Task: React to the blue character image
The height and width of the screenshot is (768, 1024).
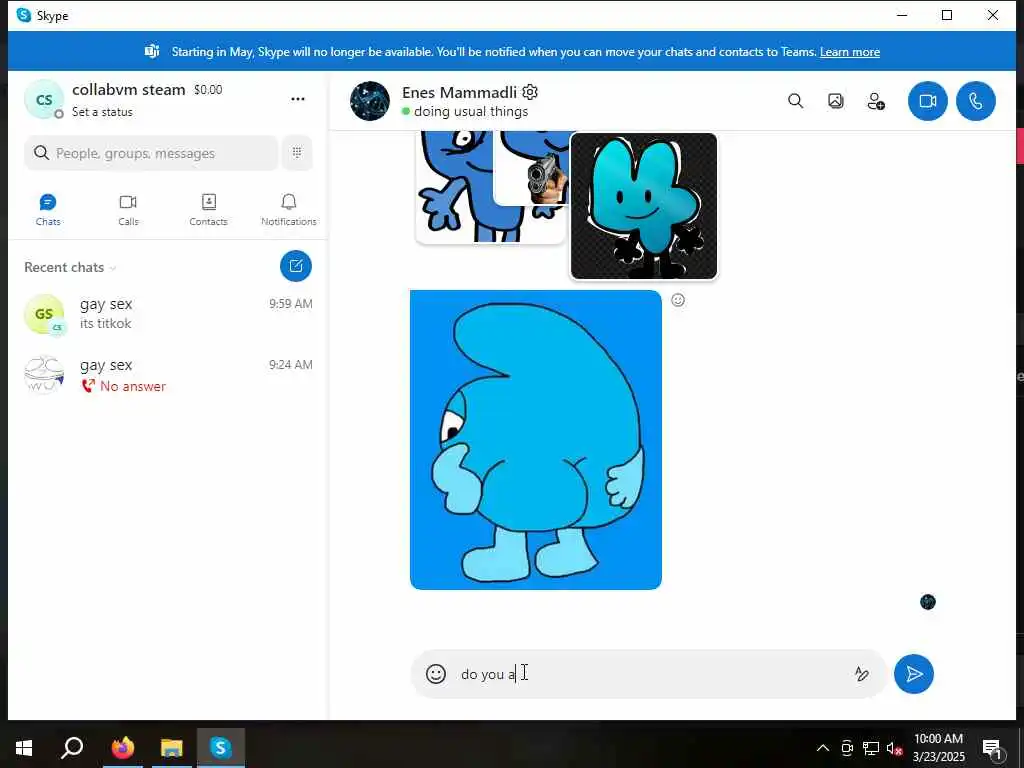Action: (x=678, y=300)
